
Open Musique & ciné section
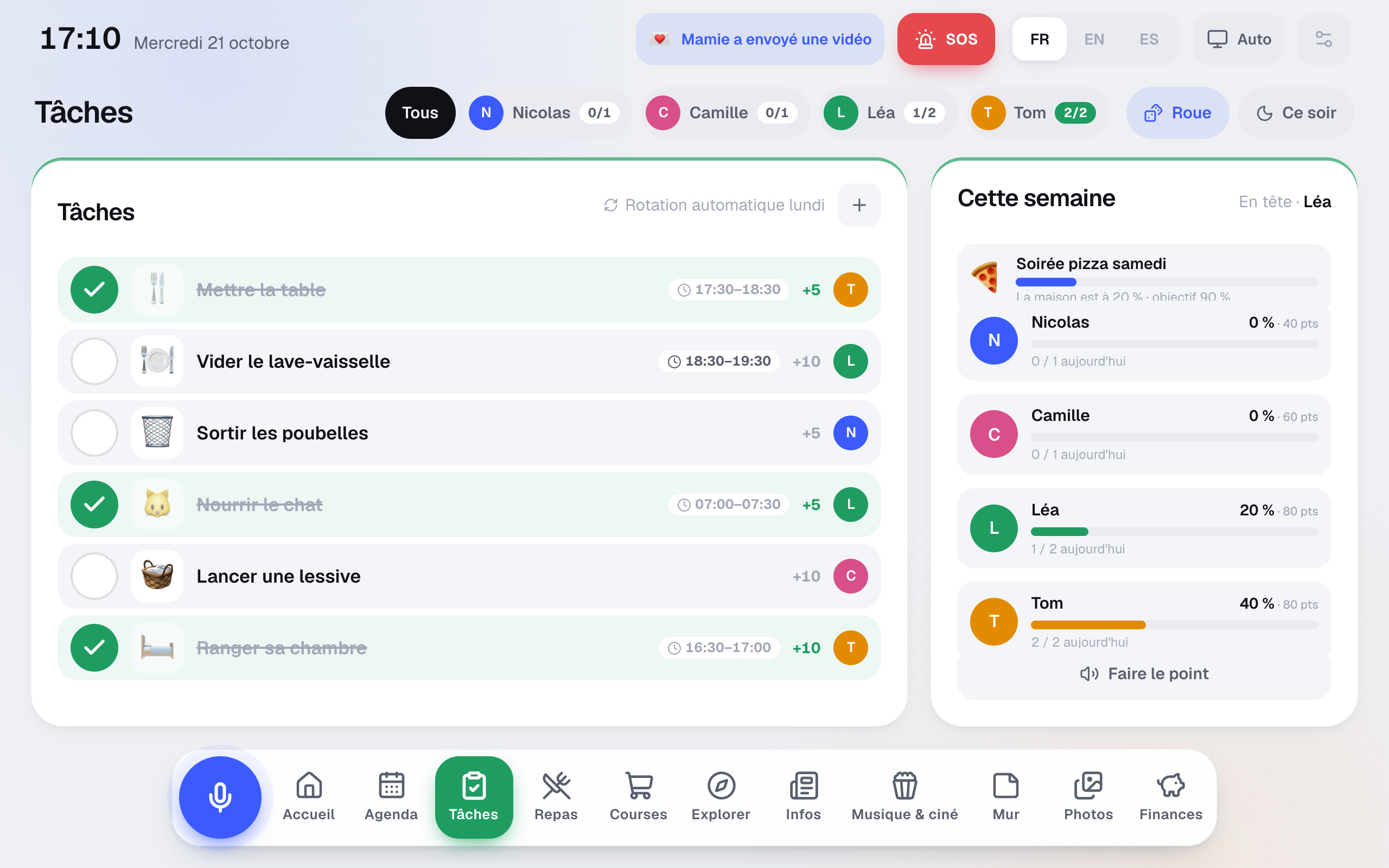(904, 797)
